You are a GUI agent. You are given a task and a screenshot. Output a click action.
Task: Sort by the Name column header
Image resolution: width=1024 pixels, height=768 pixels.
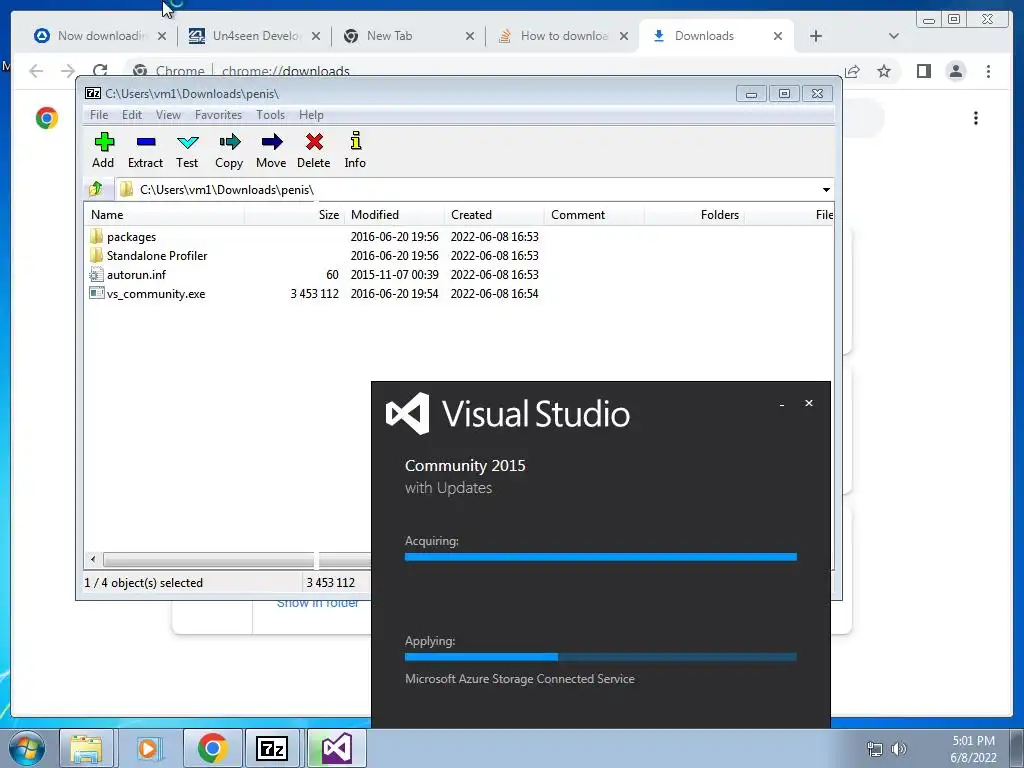click(165, 215)
